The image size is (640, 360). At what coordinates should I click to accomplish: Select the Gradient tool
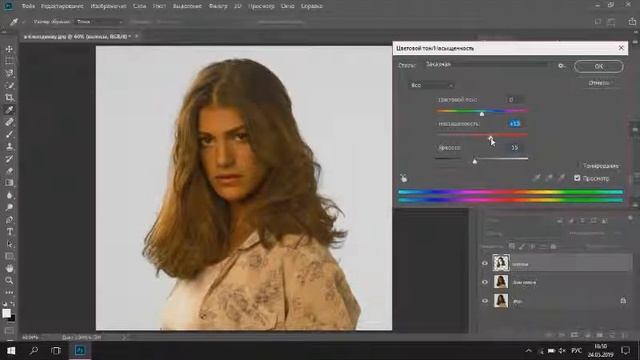(9, 183)
